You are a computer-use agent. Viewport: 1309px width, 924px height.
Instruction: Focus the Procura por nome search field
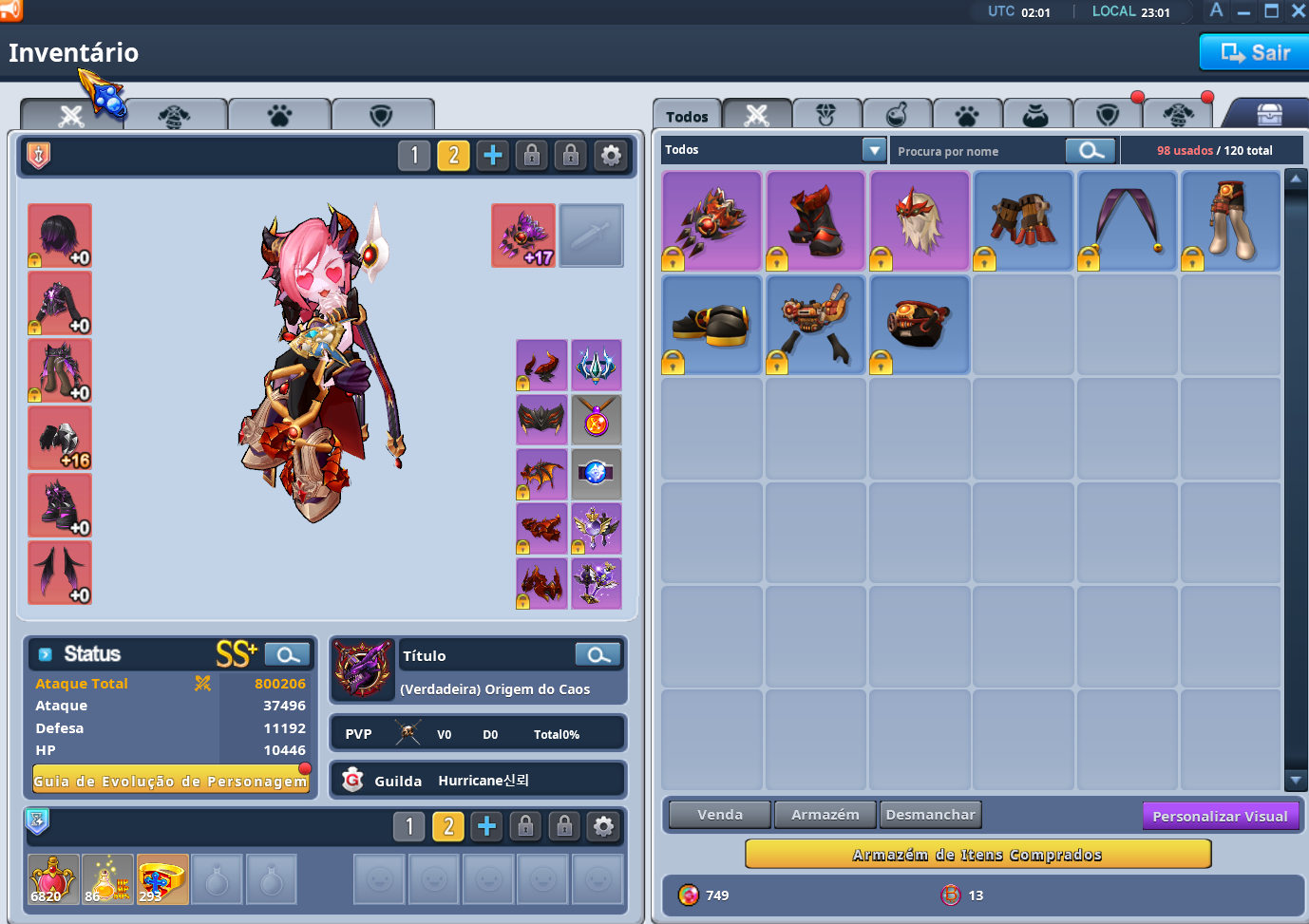click(978, 151)
